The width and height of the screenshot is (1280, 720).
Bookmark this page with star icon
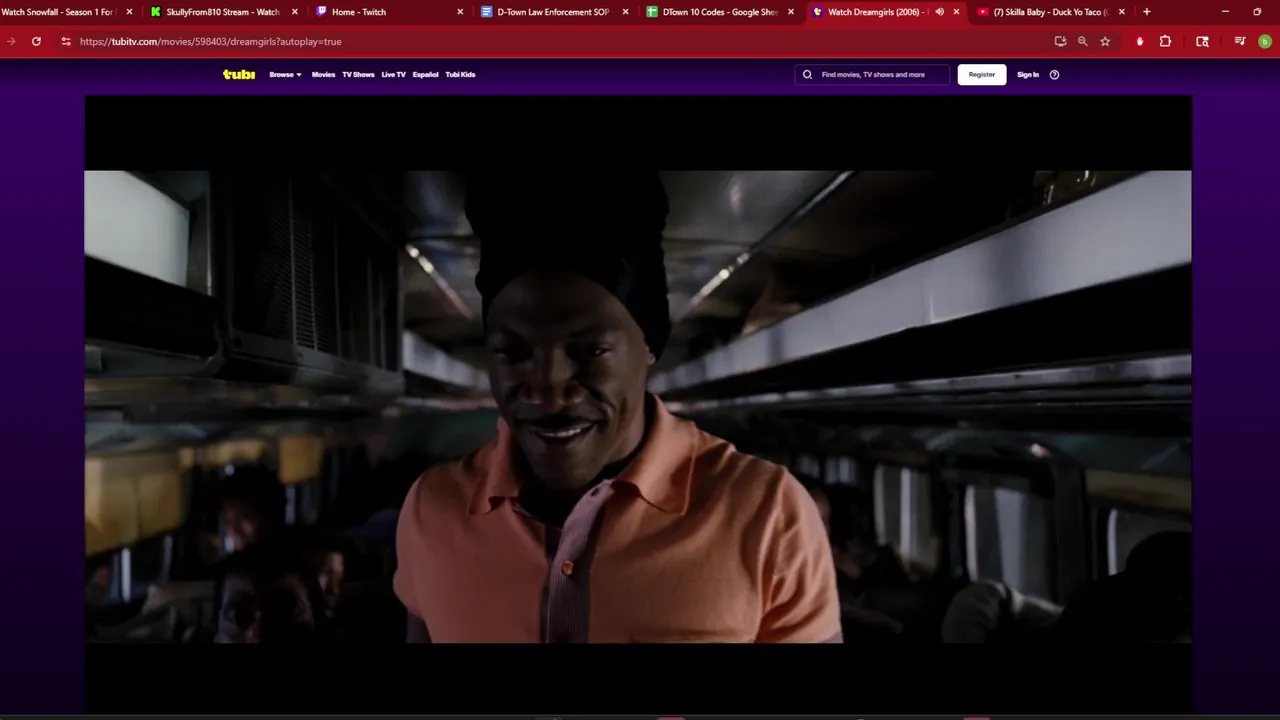coord(1105,41)
